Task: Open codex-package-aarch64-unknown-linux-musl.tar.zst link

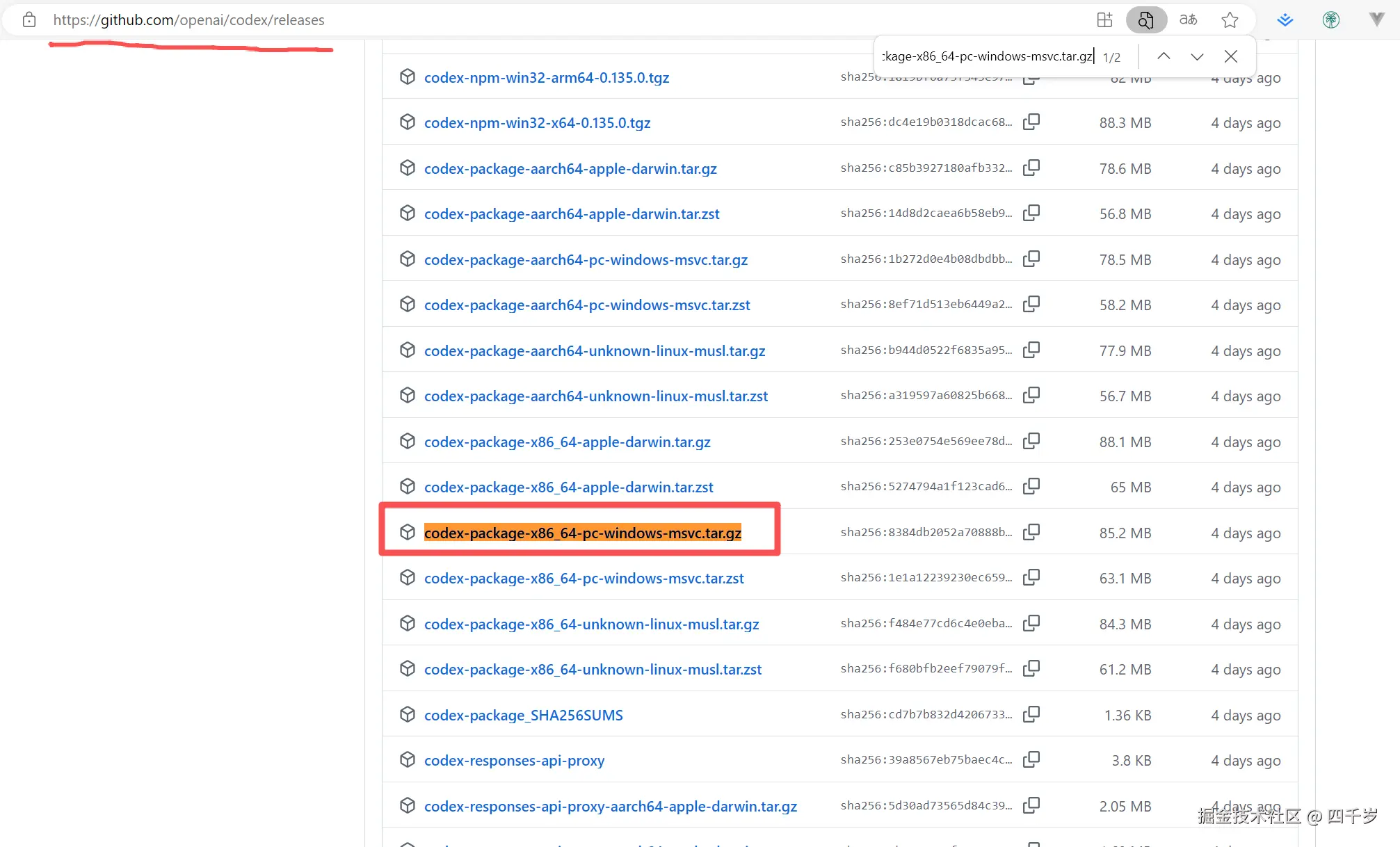Action: 596,396
